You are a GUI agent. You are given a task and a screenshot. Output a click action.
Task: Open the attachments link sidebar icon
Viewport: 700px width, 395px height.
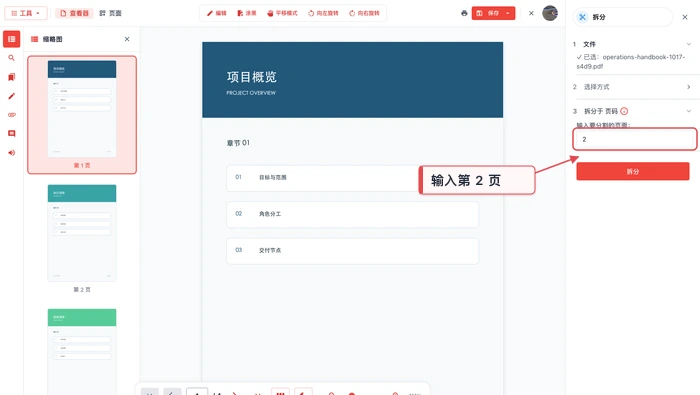point(12,115)
